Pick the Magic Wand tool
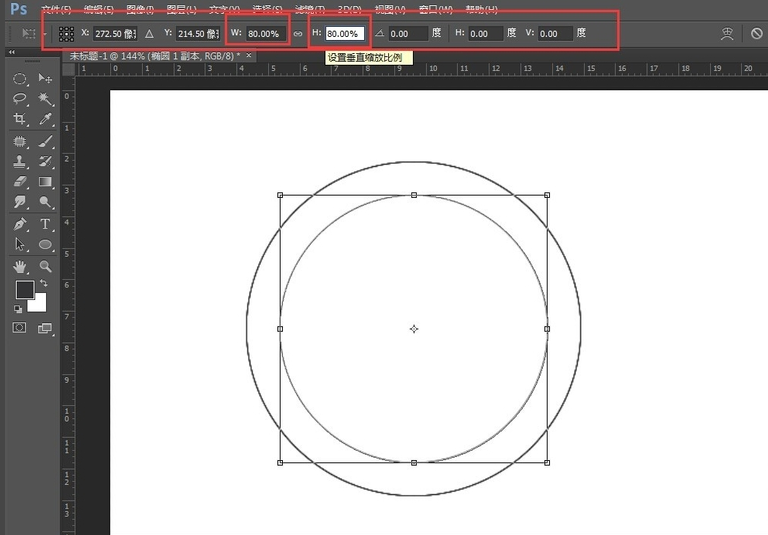 [45, 99]
